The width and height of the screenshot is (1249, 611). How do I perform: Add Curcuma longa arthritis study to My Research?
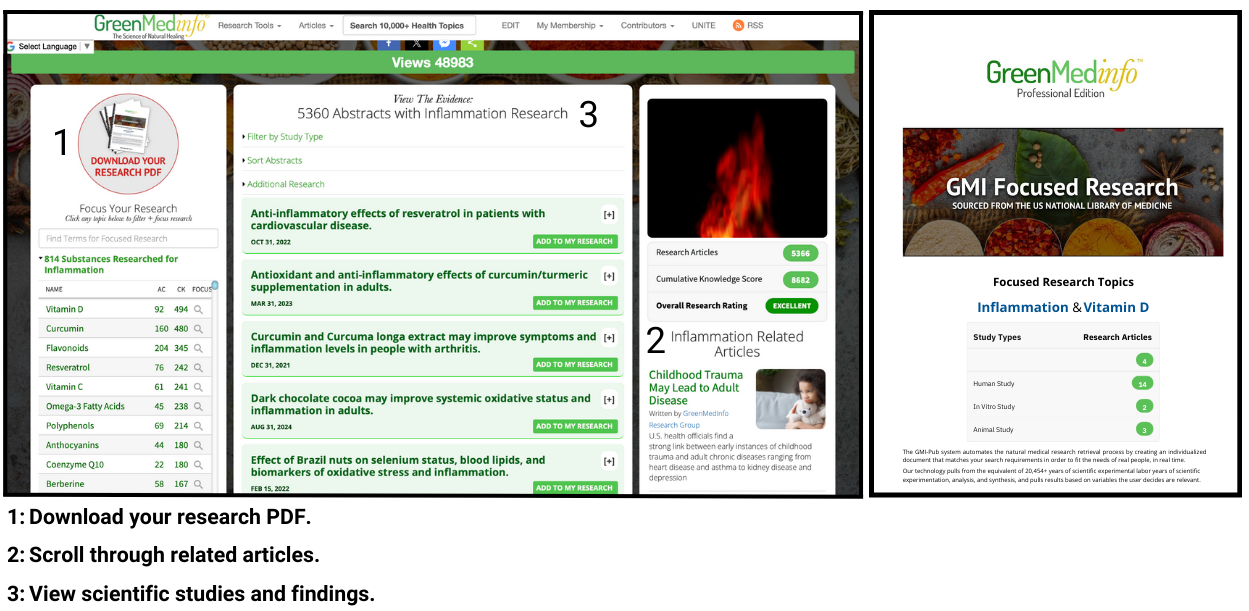(575, 365)
